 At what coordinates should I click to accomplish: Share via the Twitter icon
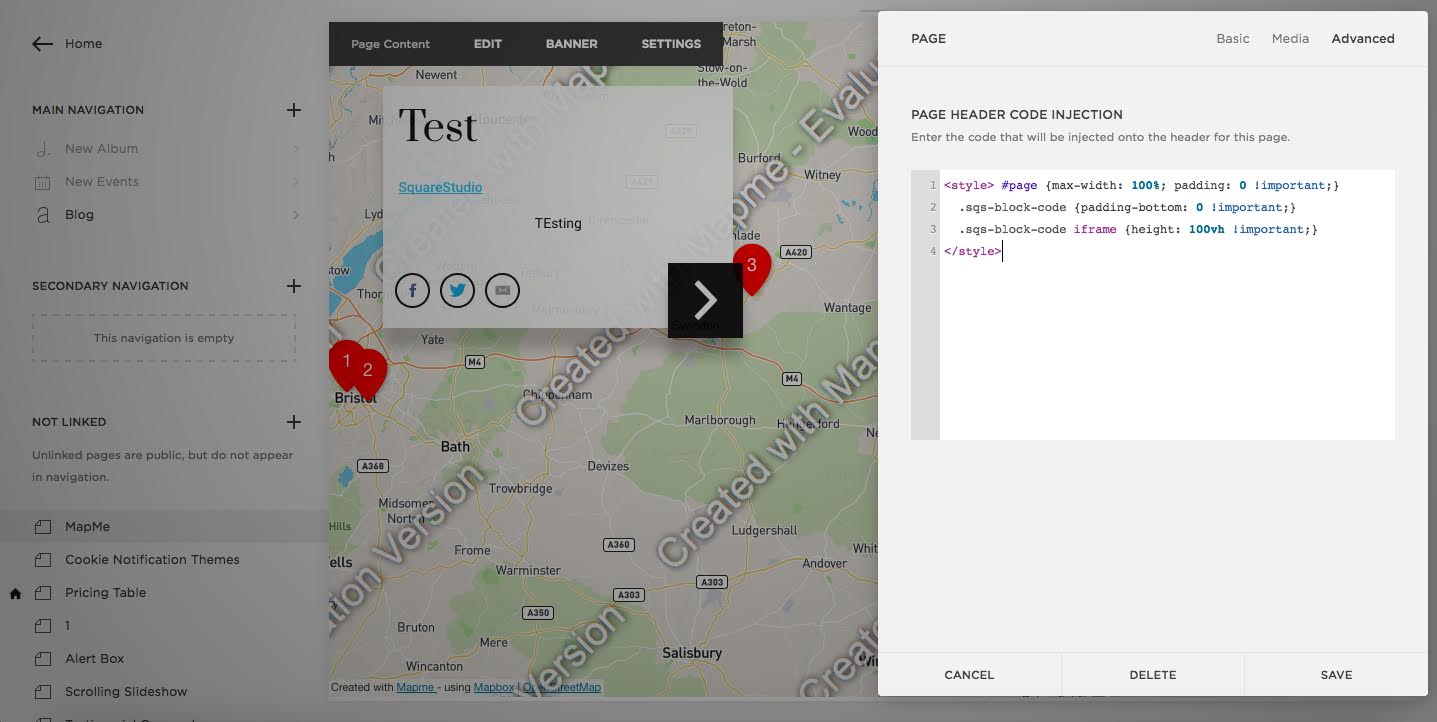(457, 291)
